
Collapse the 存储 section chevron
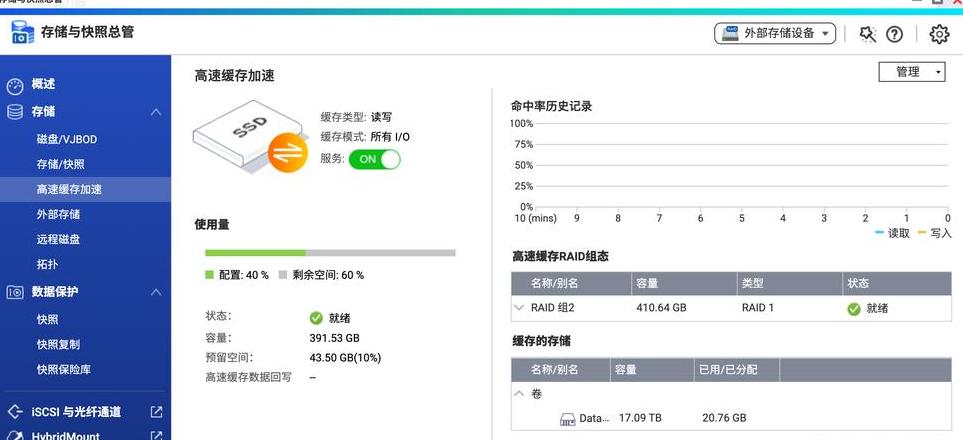156,112
